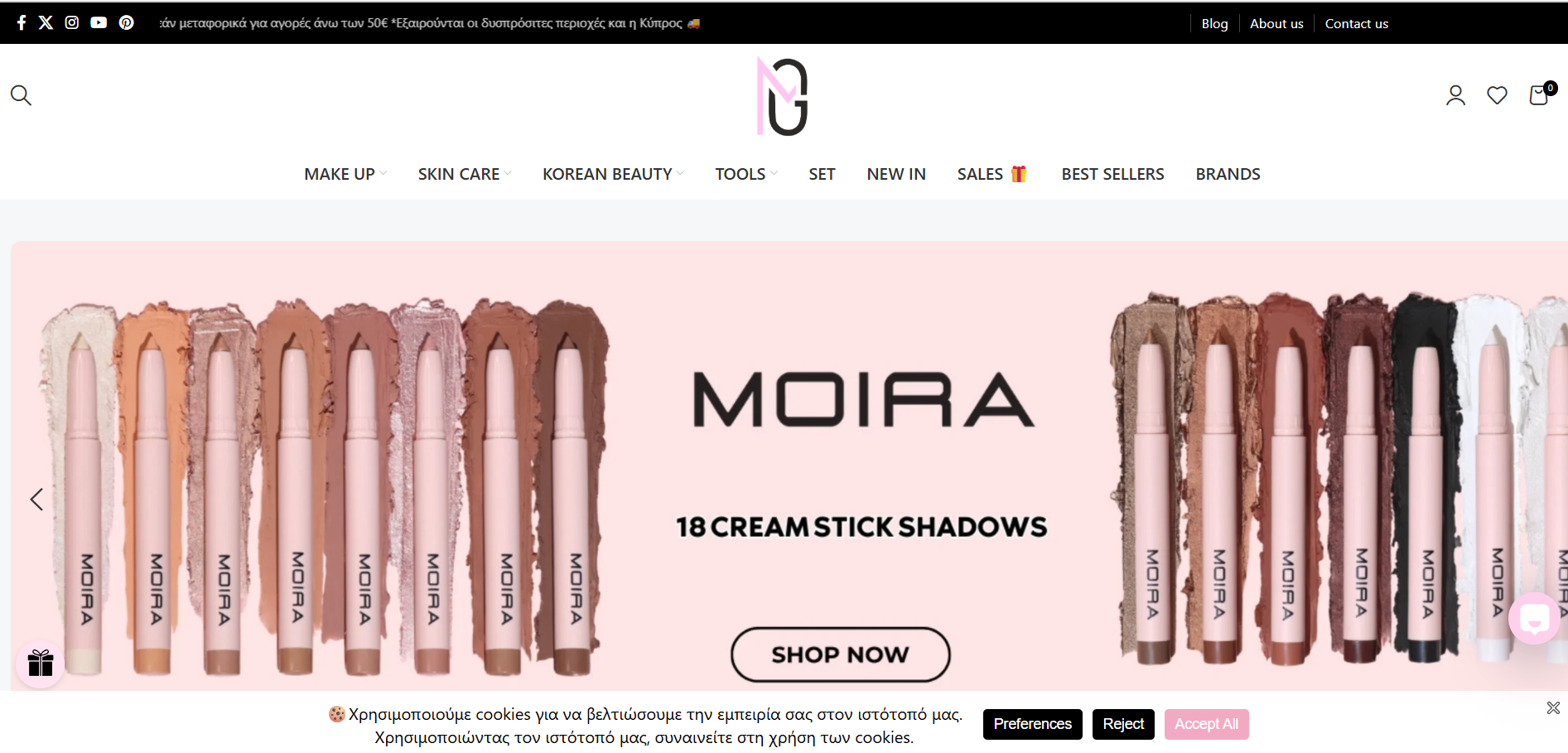Go to the BEST SELLERS menu item
The height and width of the screenshot is (753, 1568).
(1112, 174)
